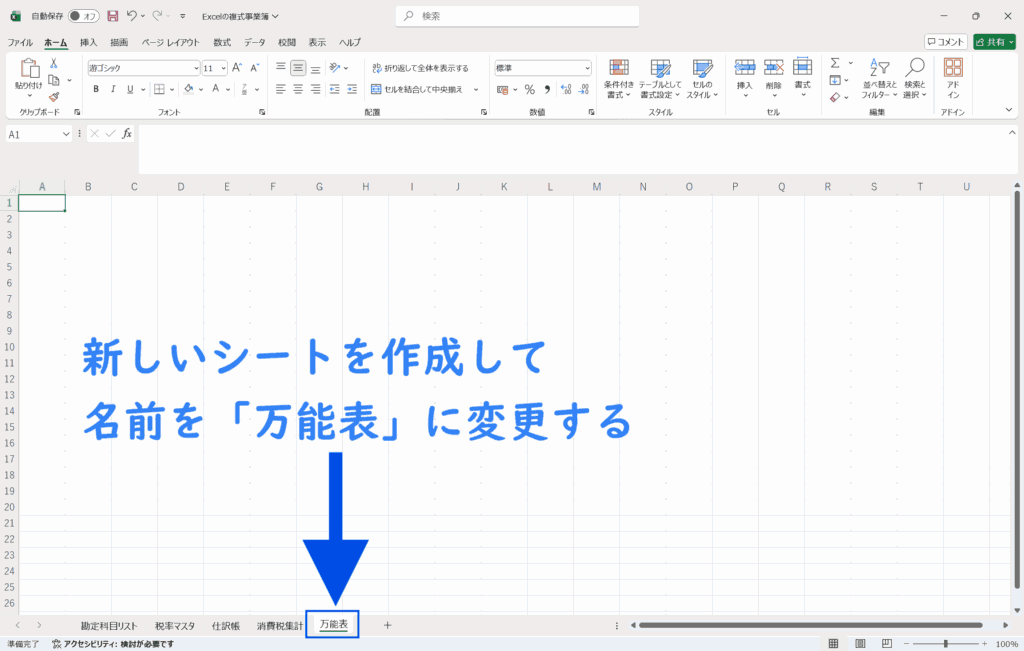The height and width of the screenshot is (651, 1024).
Task: Toggle bold formatting
Action: [x=96, y=89]
